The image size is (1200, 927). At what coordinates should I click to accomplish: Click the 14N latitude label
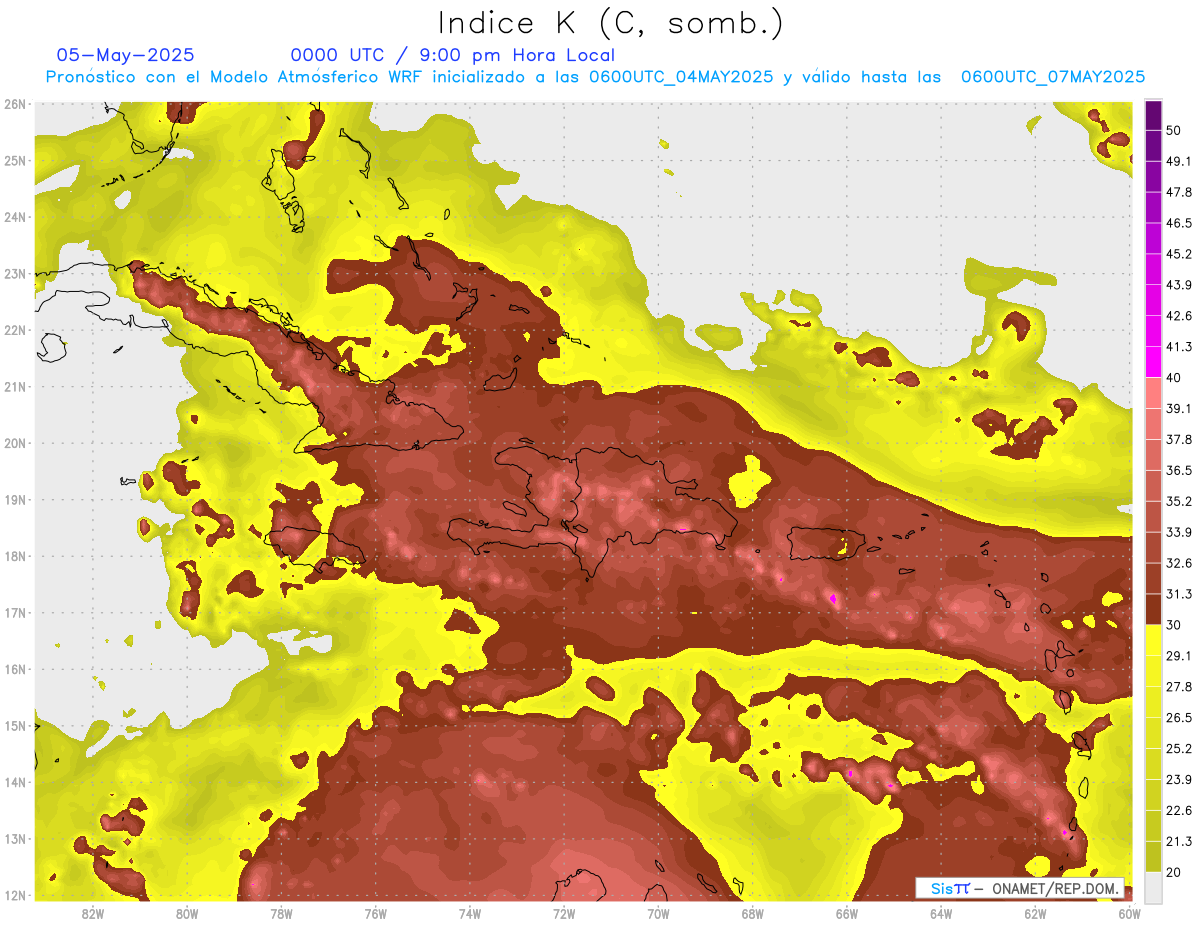[x=15, y=782]
